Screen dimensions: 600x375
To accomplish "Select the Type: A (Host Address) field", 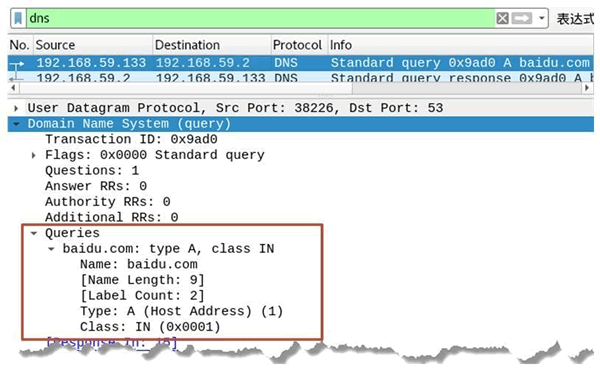I will coord(181,311).
